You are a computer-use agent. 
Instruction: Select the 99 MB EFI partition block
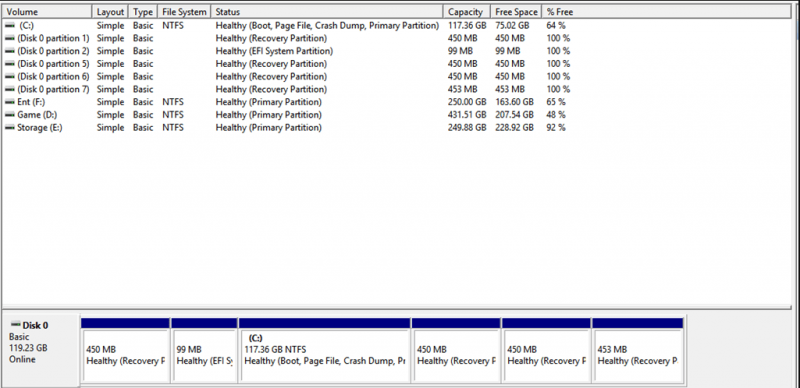point(204,350)
